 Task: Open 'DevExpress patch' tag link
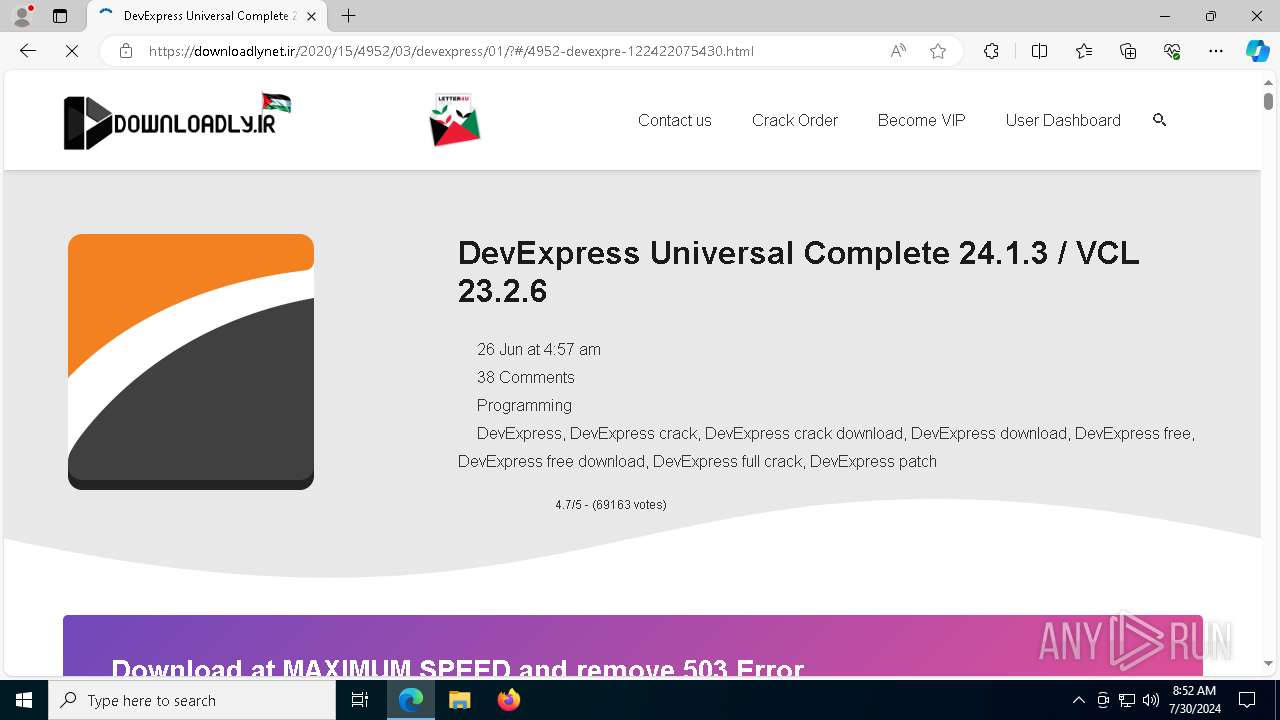[873, 461]
